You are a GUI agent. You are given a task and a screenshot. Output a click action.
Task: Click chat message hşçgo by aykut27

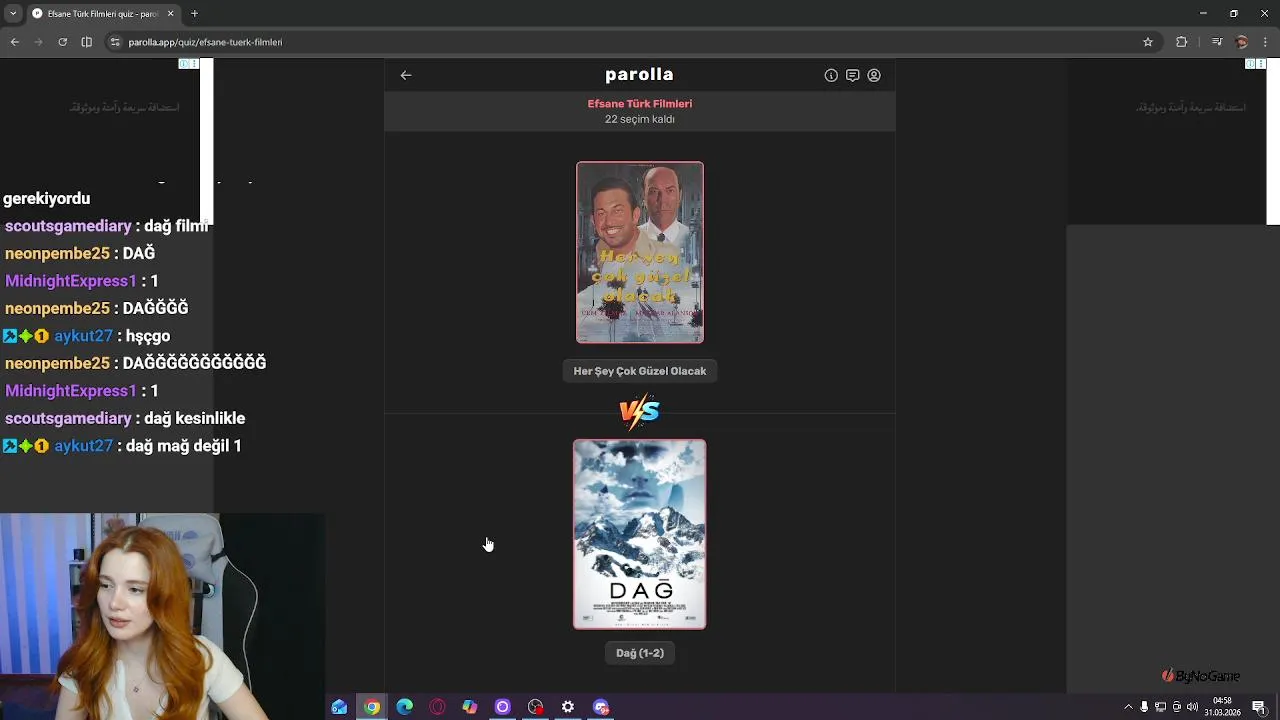pos(148,336)
